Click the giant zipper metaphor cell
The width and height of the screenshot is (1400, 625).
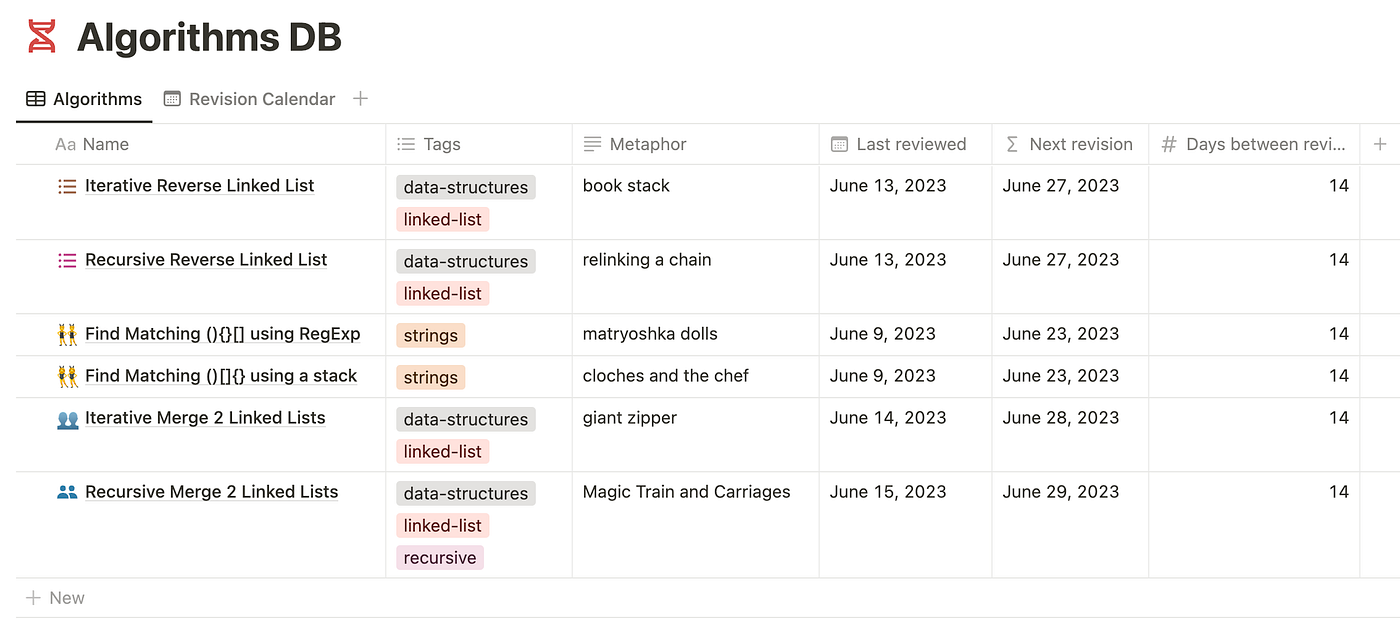coord(630,418)
